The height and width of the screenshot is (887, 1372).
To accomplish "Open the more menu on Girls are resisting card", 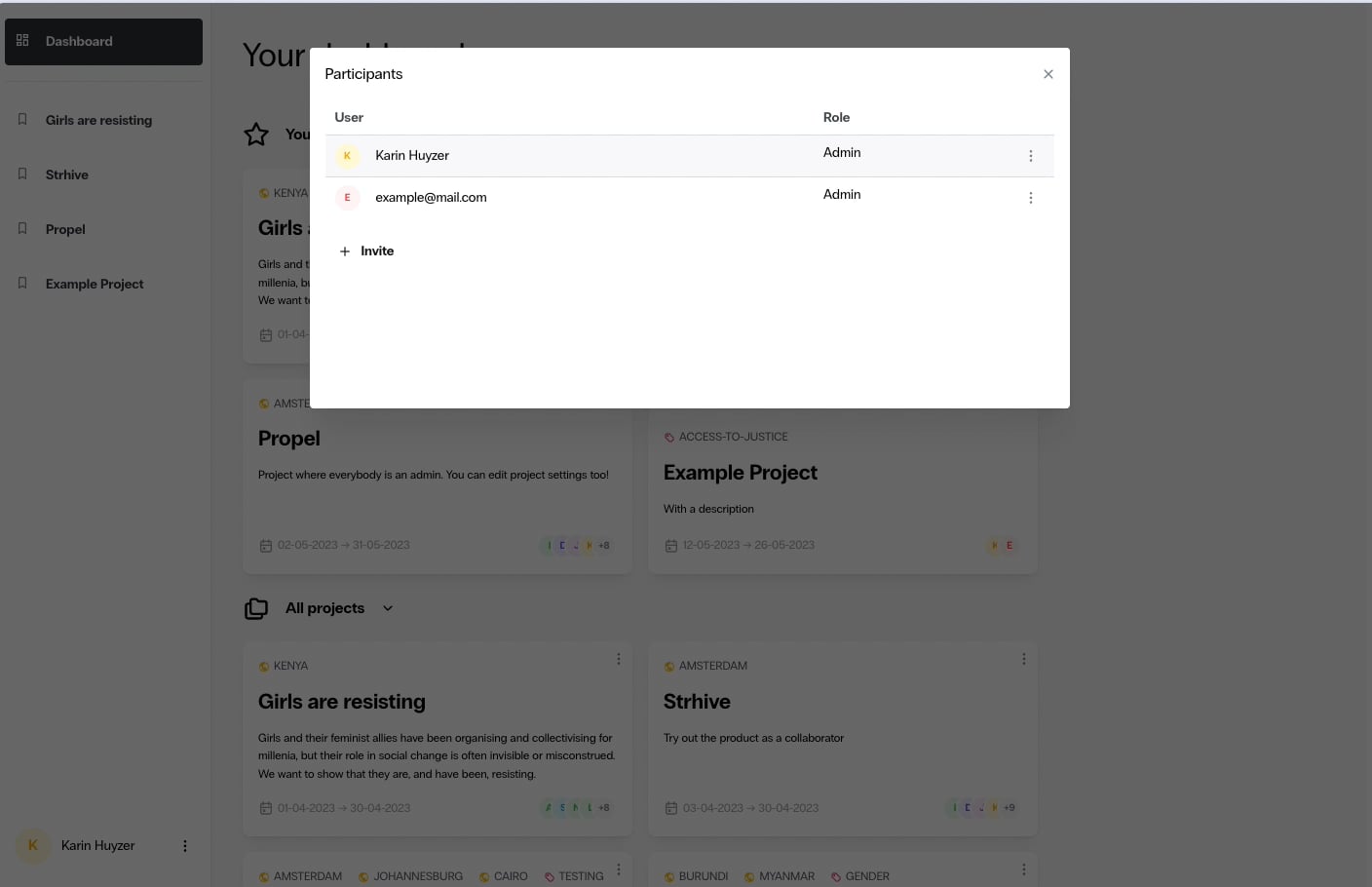I will tap(619, 659).
